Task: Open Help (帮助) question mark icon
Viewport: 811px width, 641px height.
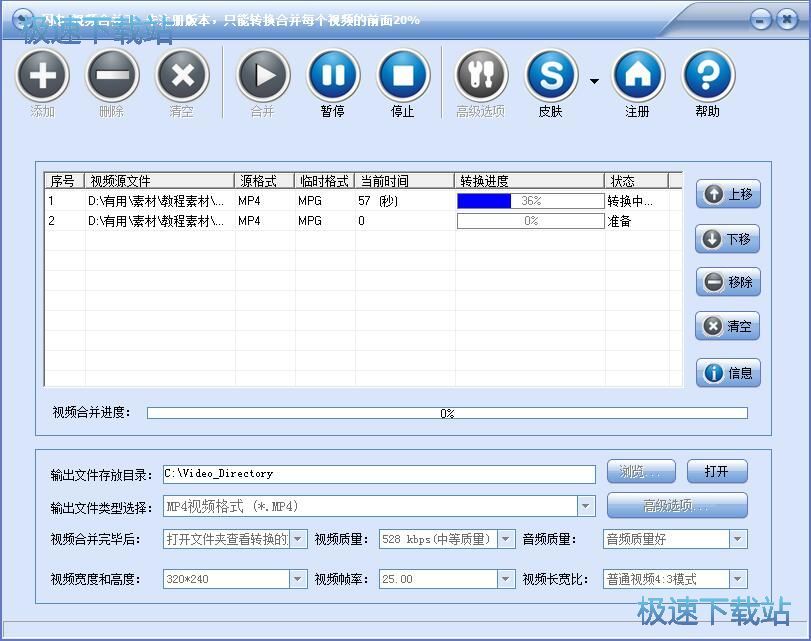Action: point(707,76)
